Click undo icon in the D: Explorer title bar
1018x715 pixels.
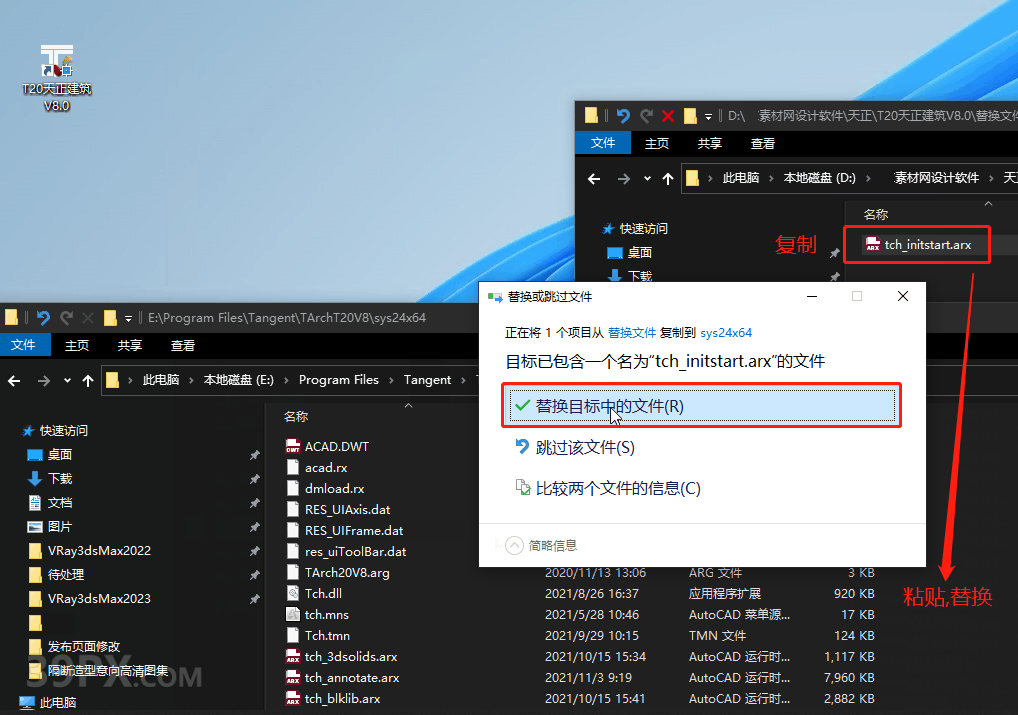pyautogui.click(x=623, y=116)
